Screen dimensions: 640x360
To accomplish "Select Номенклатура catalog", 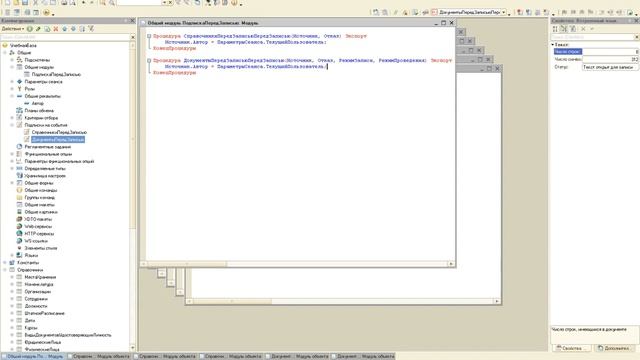I will coord(39,284).
